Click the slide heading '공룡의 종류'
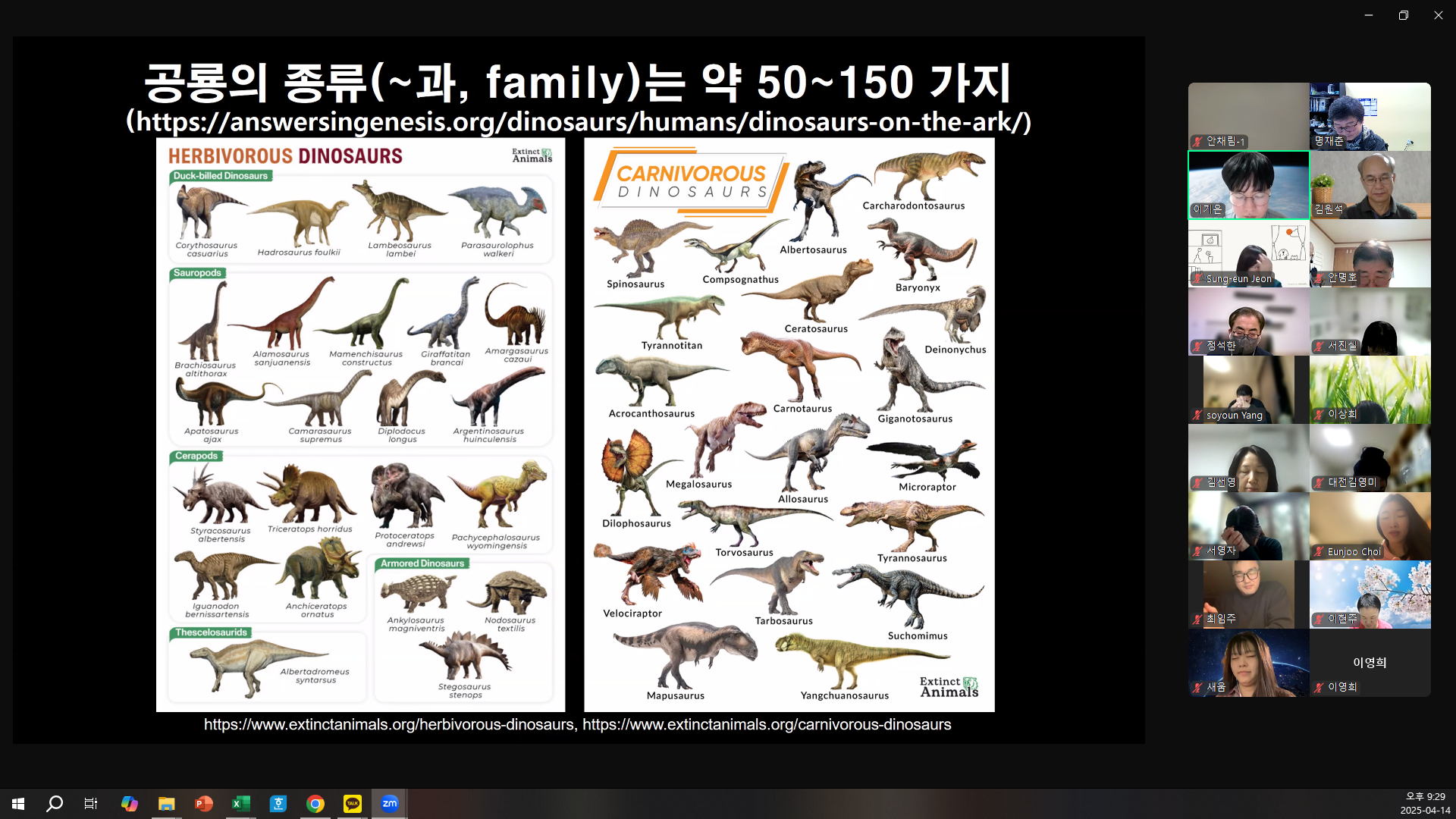Viewport: 1456px width, 819px height. [x=256, y=82]
